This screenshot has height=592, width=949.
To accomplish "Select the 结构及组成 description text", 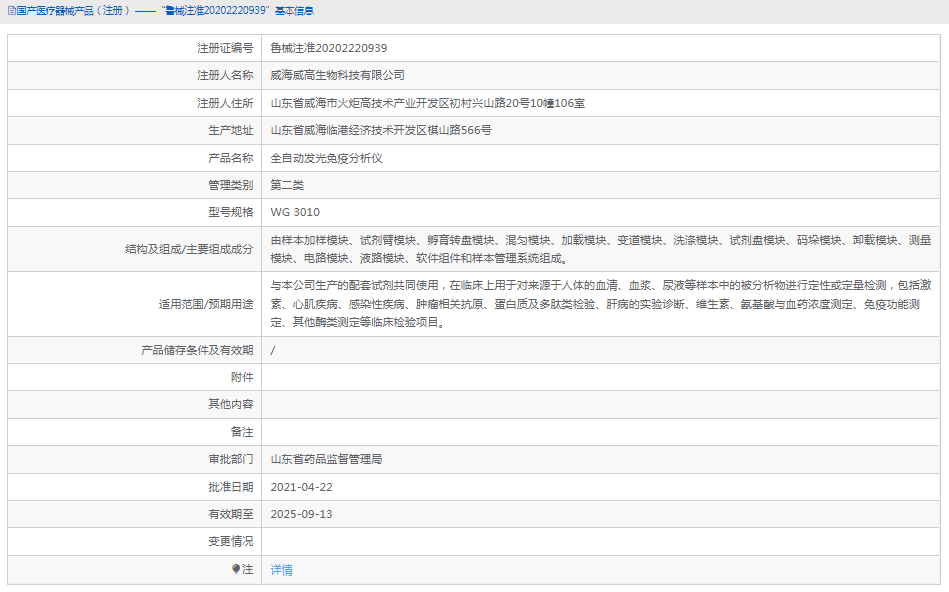I will pos(600,247).
